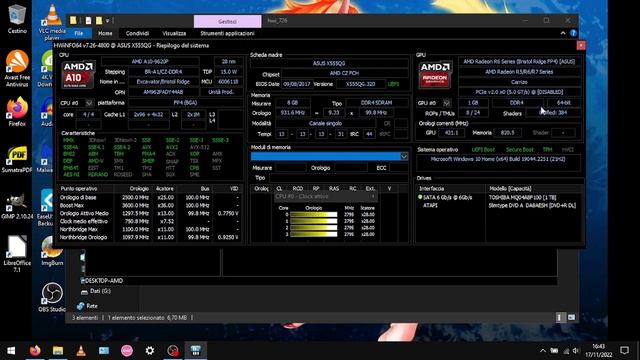Launch VLC from the taskbar
This screenshot has height=360, width=640.
tap(81, 350)
